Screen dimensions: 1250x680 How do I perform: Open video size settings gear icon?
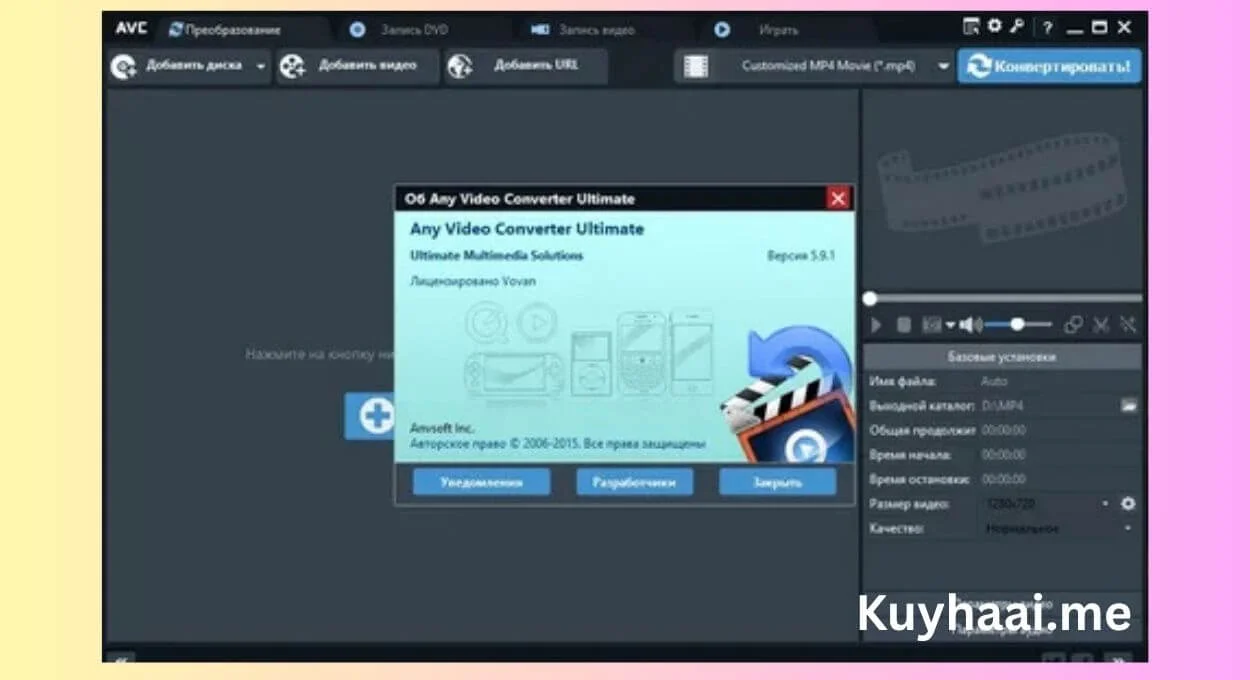click(1129, 504)
